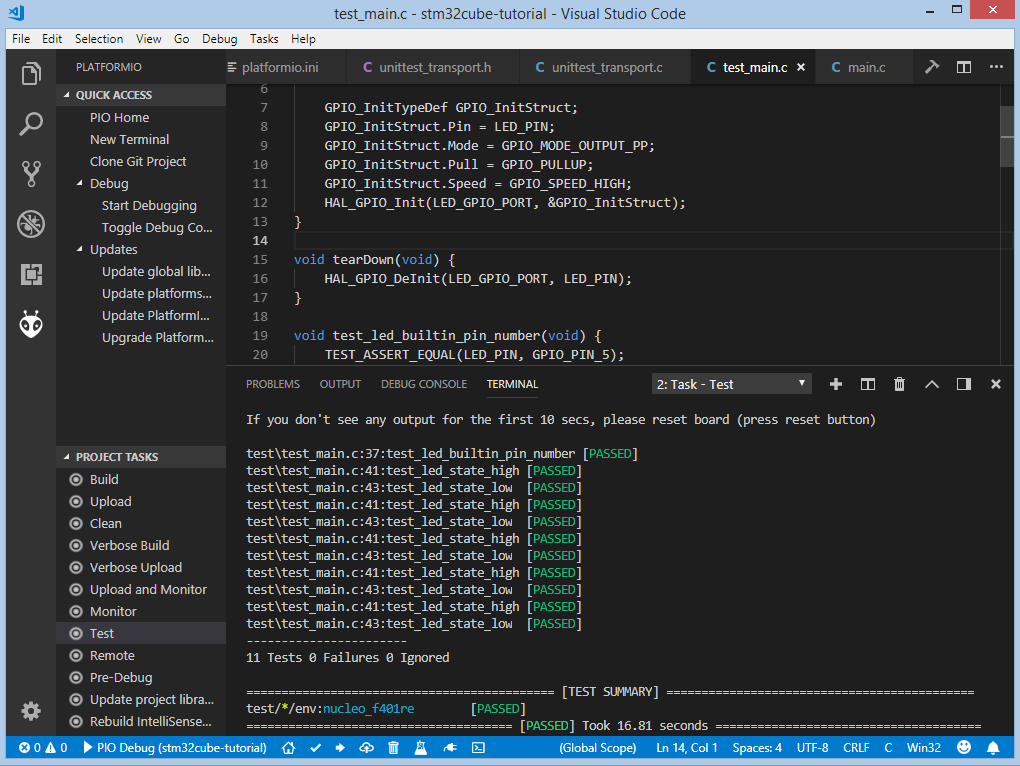Image resolution: width=1020 pixels, height=766 pixels.
Task: Open PIO Home from the status bar
Action: tap(288, 747)
